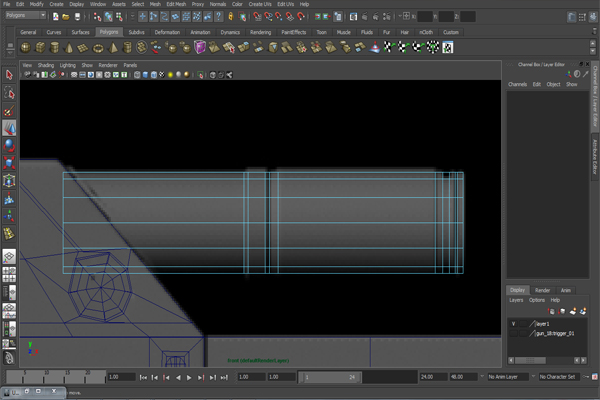Create a polygon cone from the shelf
This screenshot has width=600, height=400.
click(x=69, y=48)
